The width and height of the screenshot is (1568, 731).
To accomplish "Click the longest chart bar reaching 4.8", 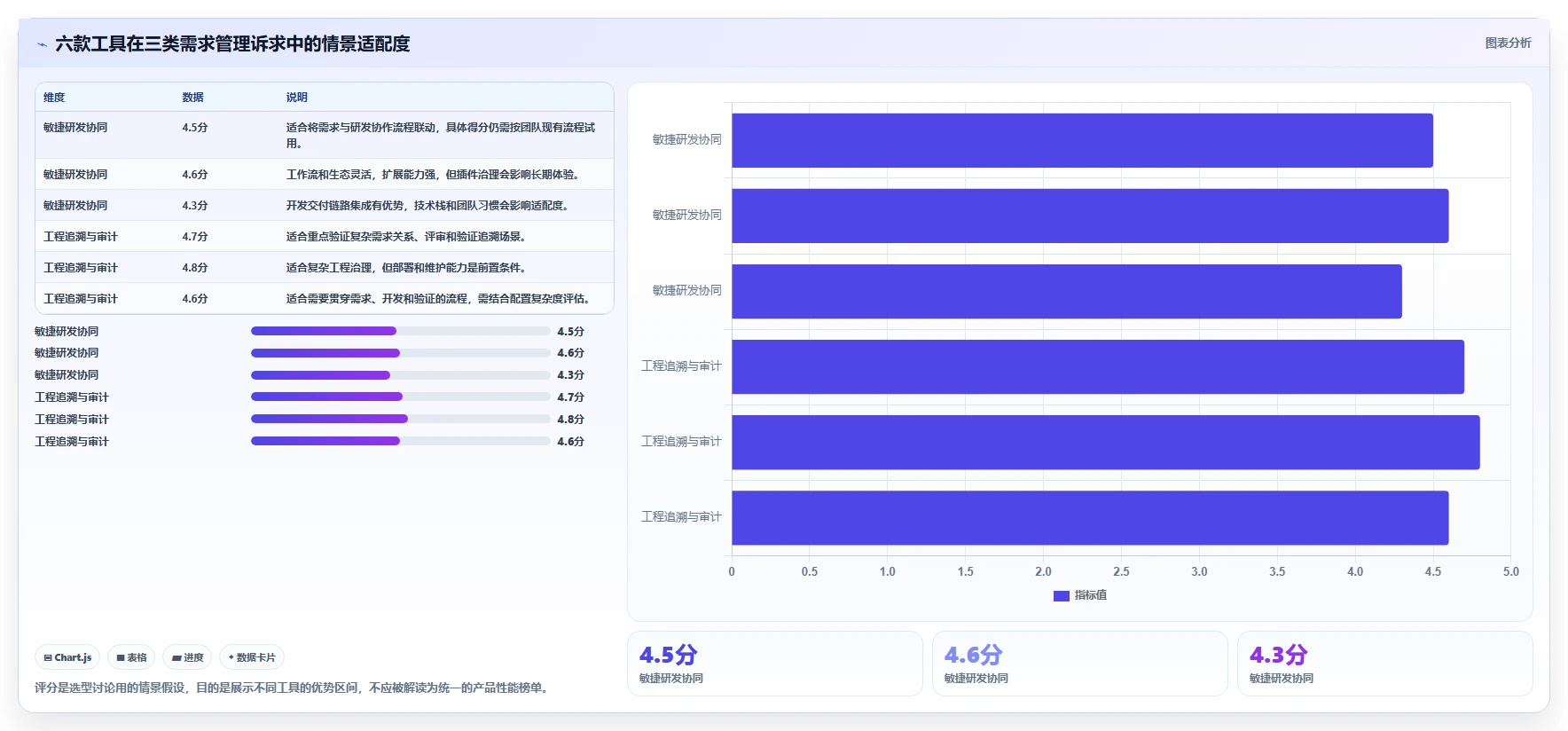I will pos(1105,443).
